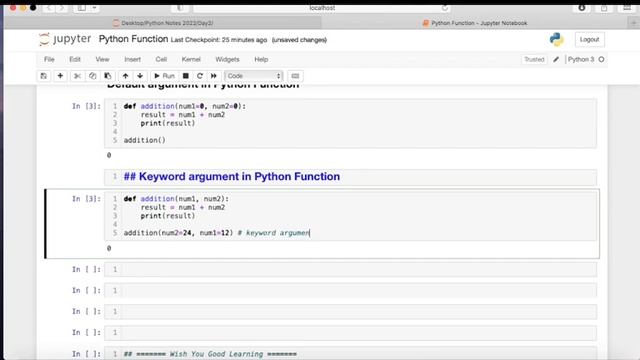640x360 pixels.
Task: Interrupt the kernel with the stop icon
Action: (185, 76)
